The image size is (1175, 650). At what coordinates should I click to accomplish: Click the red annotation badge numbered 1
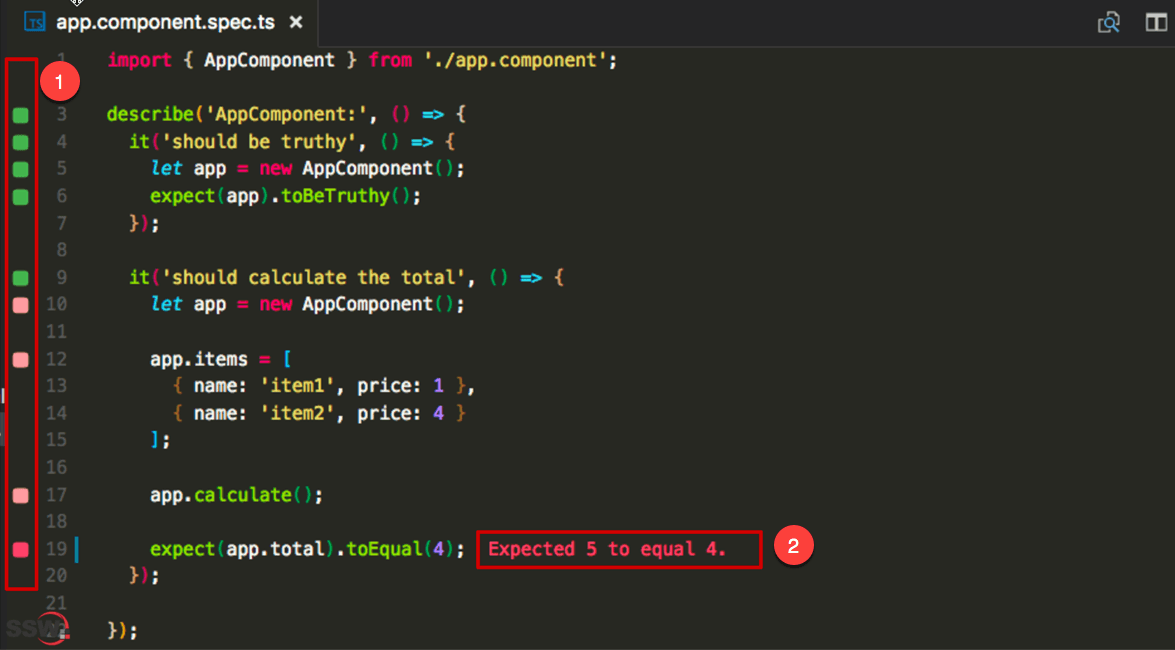click(x=60, y=81)
